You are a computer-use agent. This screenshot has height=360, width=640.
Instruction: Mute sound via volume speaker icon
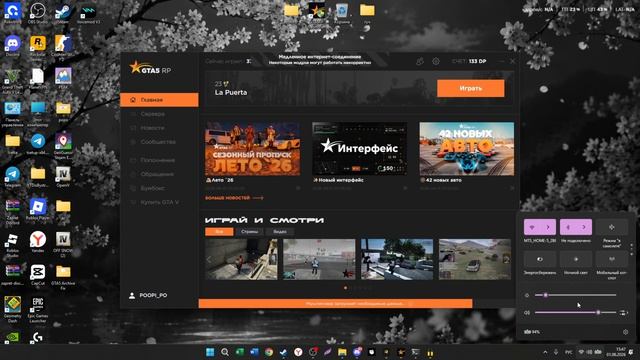tap(527, 313)
